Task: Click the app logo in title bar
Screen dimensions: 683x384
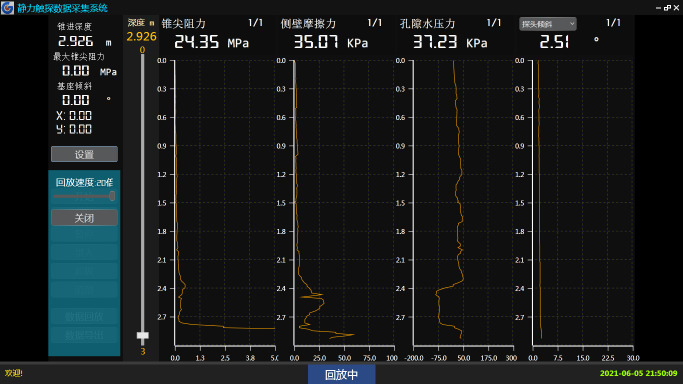Action: click(x=7, y=7)
